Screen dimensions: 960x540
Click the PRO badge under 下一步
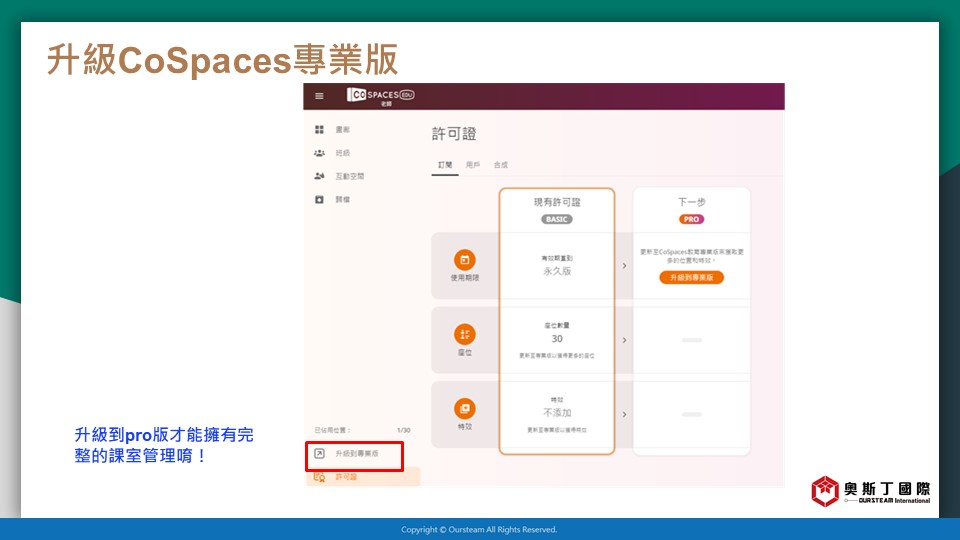coord(691,219)
